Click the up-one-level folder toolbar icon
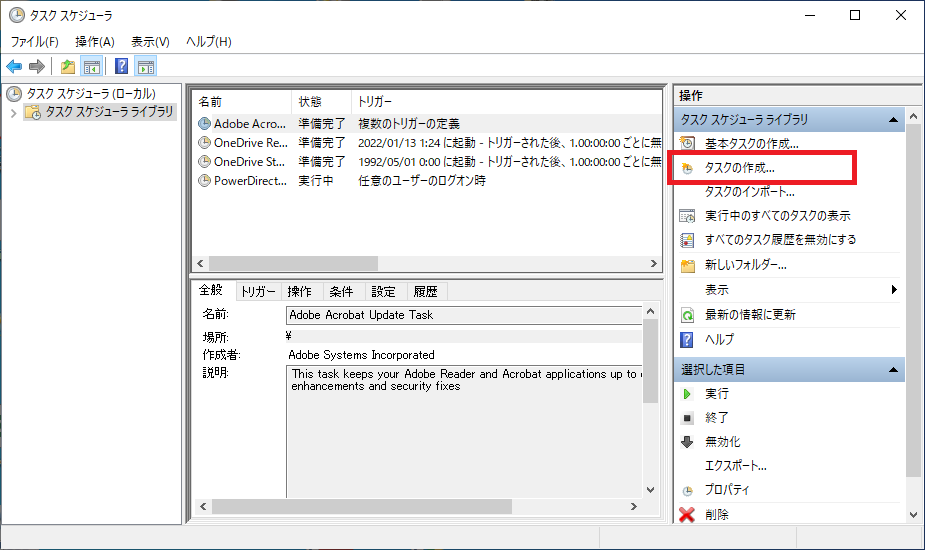This screenshot has height=550, width=925. coord(68,67)
